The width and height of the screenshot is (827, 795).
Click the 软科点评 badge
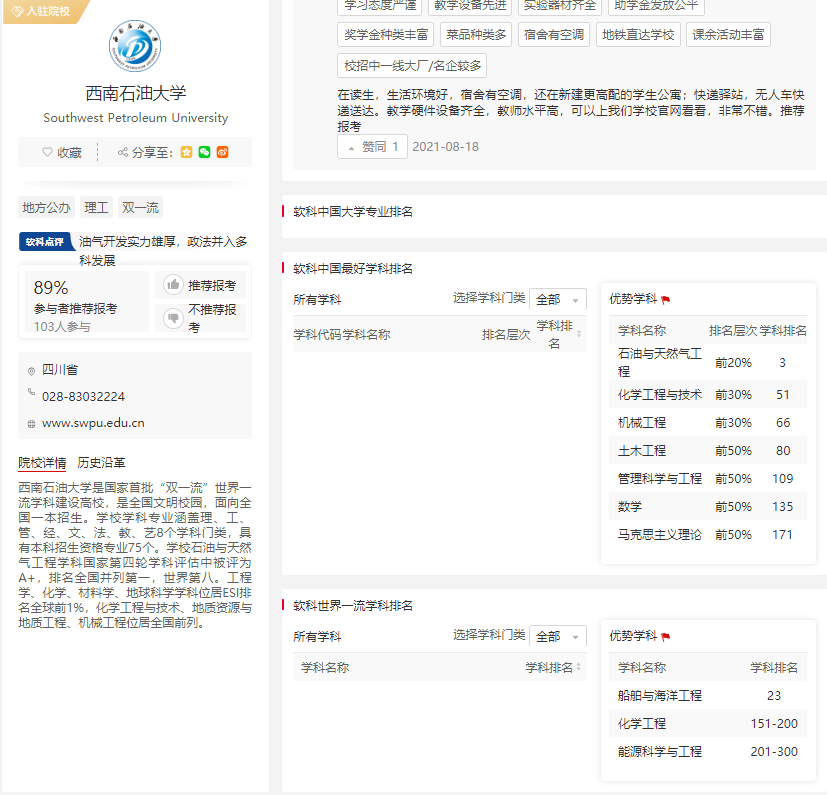tap(45, 242)
